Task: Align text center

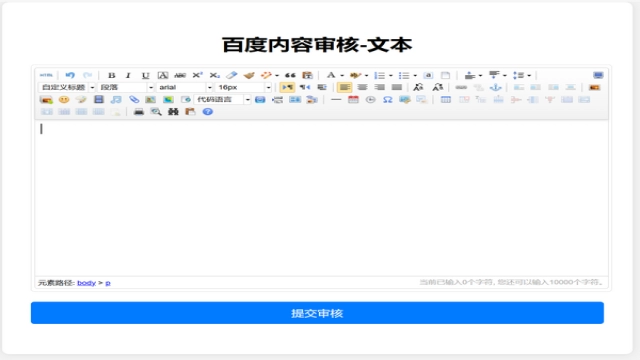Action: [362, 87]
